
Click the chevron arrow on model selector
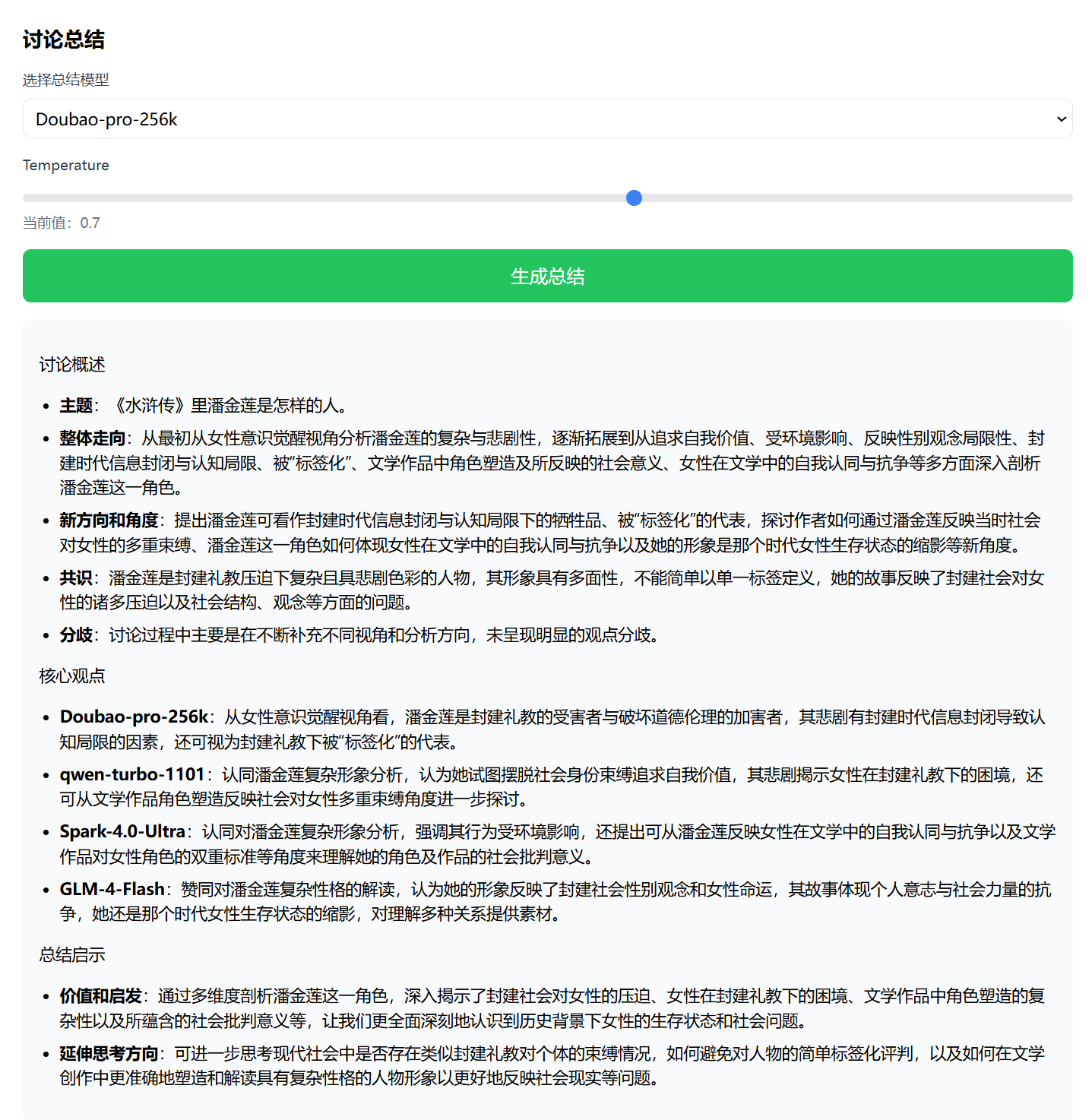1061,119
